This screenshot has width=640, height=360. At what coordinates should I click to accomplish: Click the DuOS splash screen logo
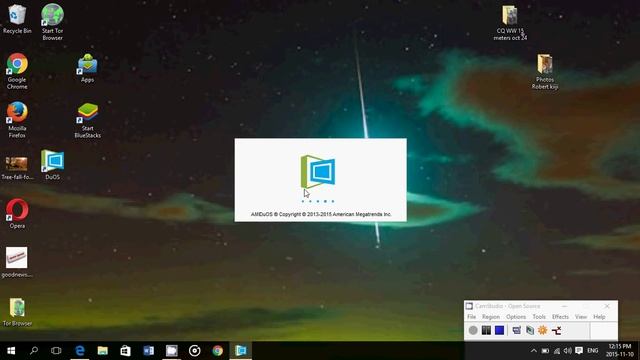318,172
